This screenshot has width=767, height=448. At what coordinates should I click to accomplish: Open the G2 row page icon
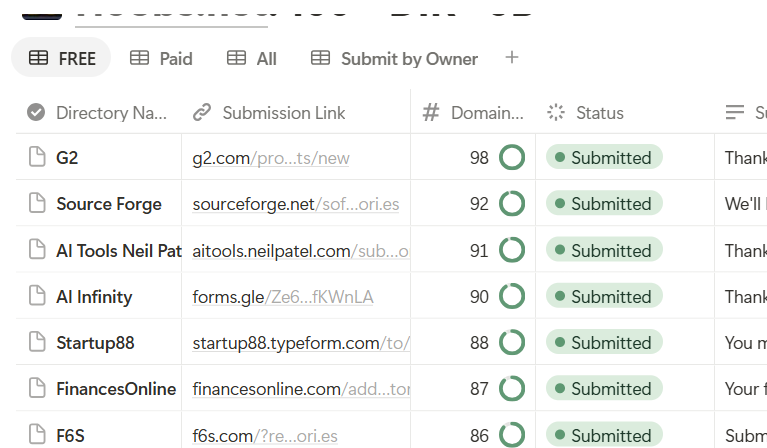coord(37,157)
